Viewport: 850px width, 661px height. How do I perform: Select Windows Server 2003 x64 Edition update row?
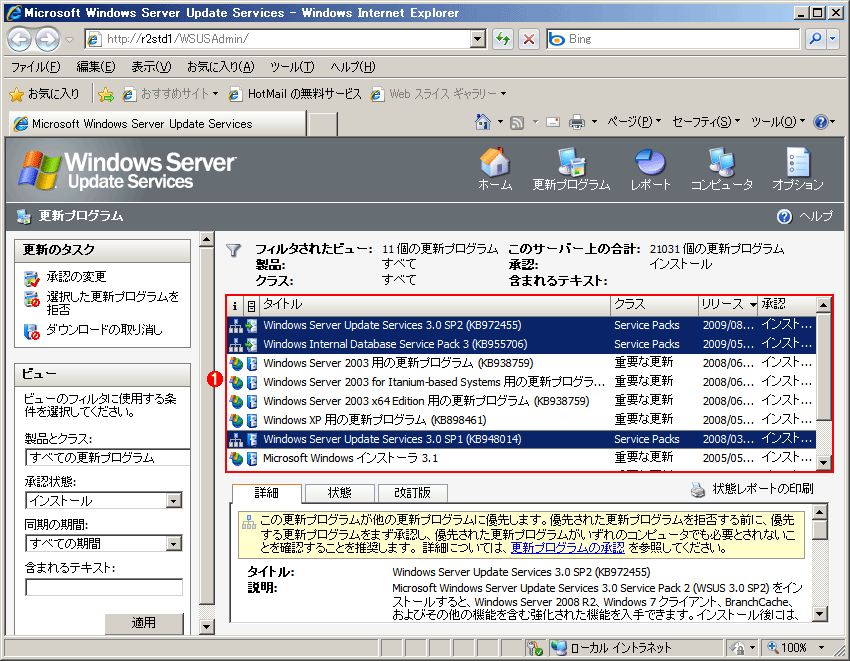[521, 401]
